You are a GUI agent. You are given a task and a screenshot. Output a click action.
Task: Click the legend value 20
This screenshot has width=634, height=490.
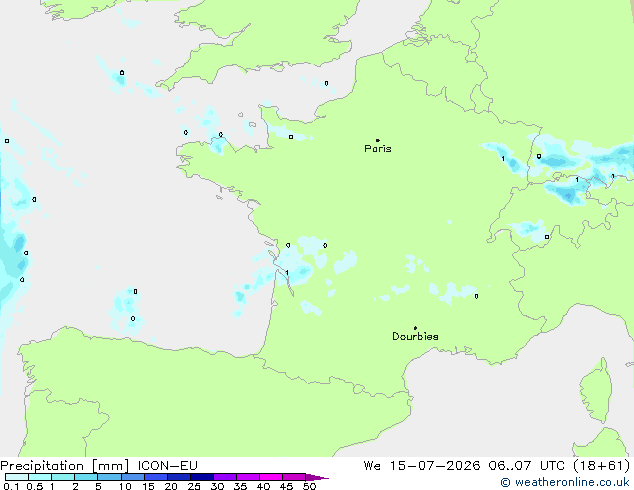[x=171, y=486]
